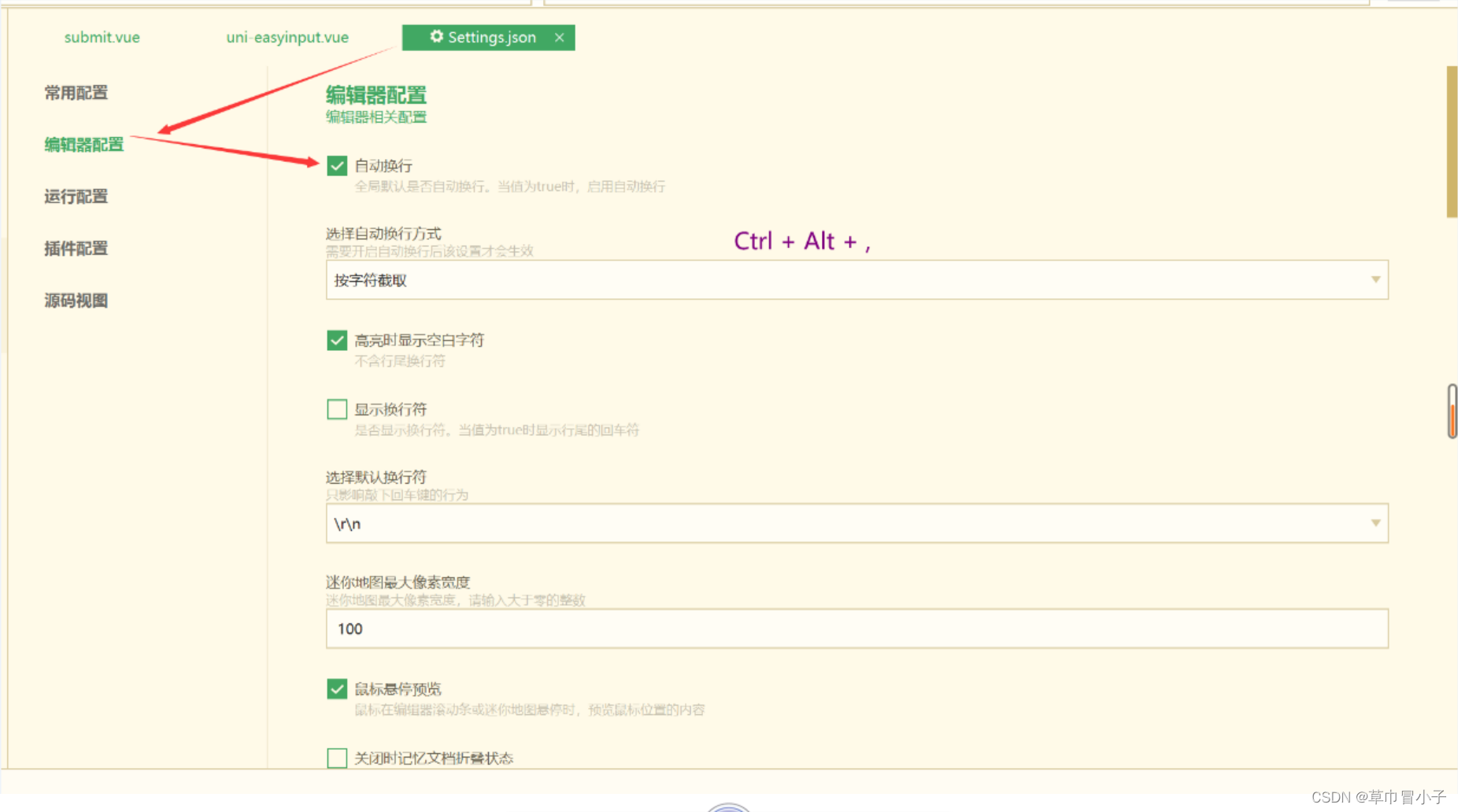Open the 插件配置 settings section

(76, 248)
